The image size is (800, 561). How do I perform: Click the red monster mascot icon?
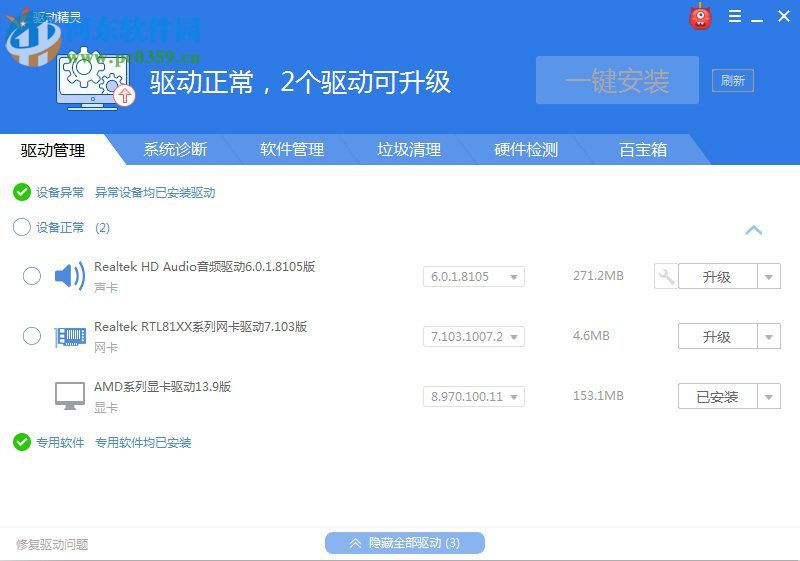click(700, 16)
